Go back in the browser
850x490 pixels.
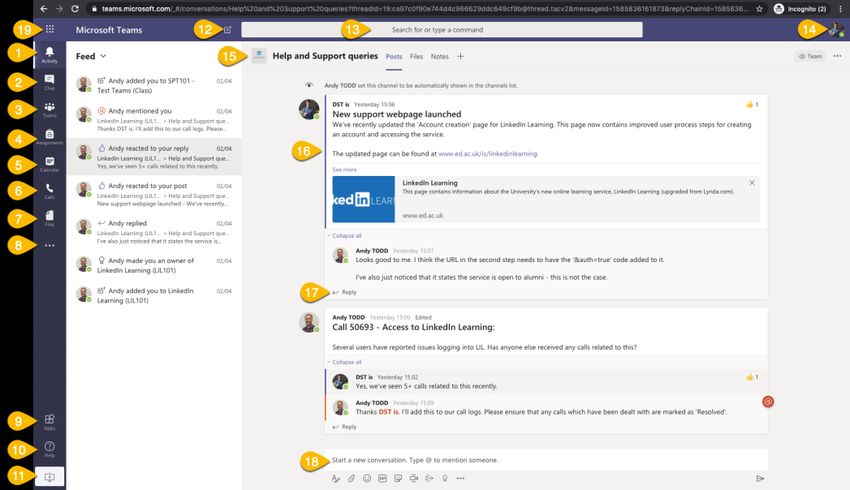tap(43, 9)
